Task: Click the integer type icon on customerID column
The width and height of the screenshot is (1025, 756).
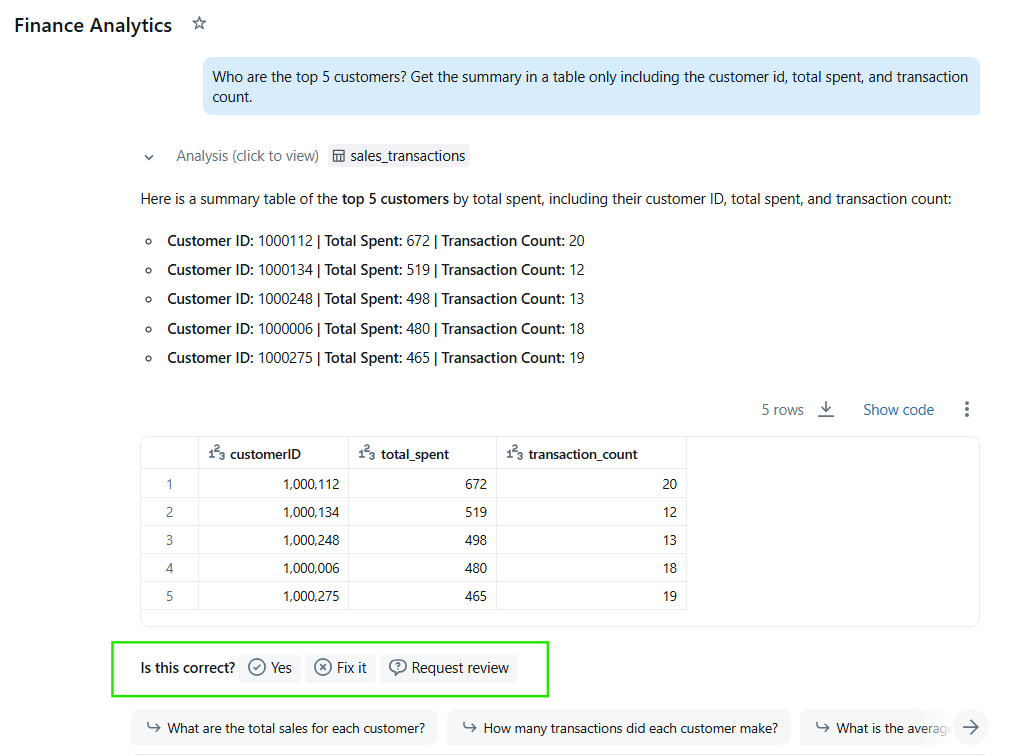Action: 218,452
